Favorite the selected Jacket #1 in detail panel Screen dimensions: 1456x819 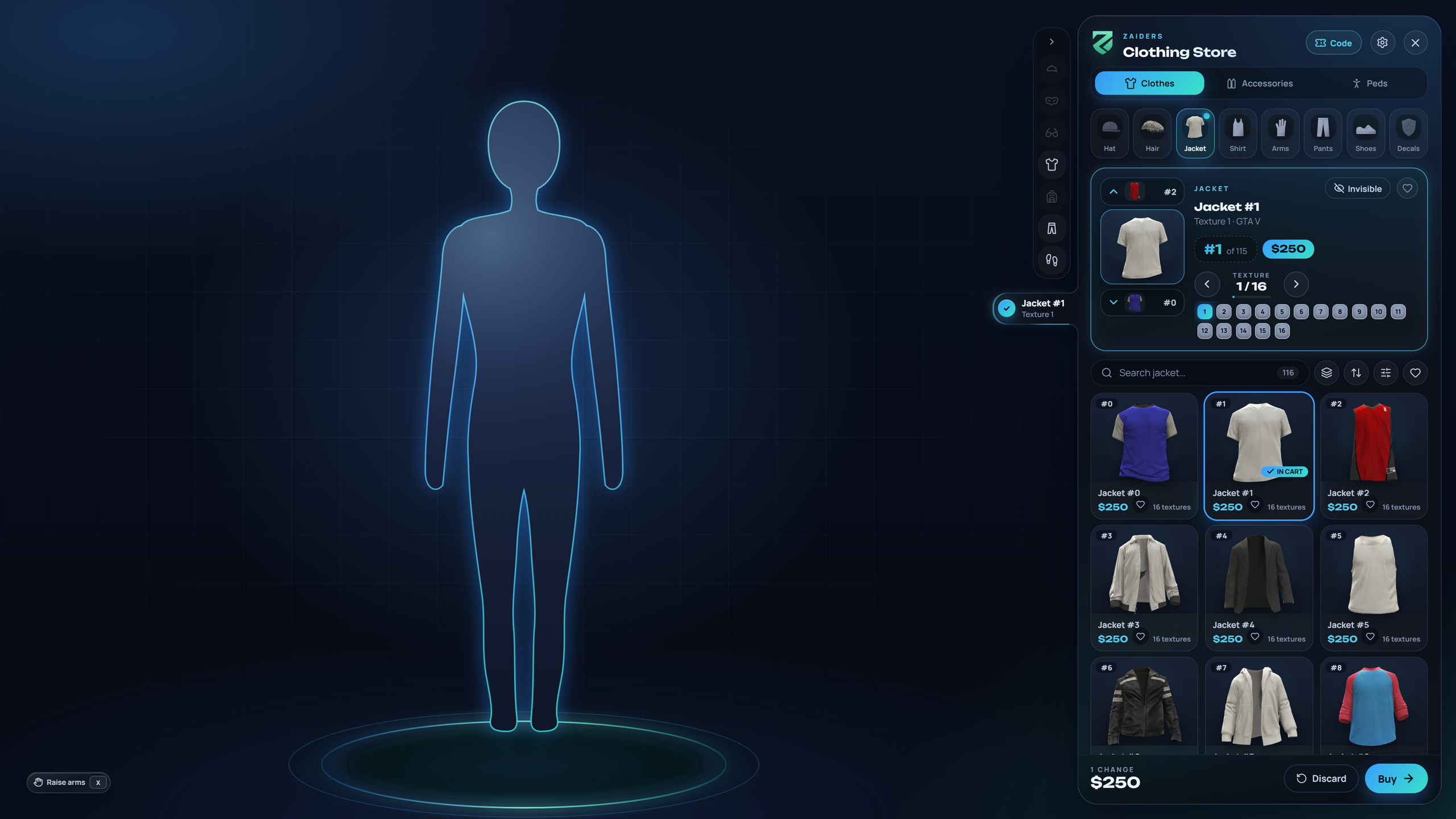pyautogui.click(x=1407, y=188)
